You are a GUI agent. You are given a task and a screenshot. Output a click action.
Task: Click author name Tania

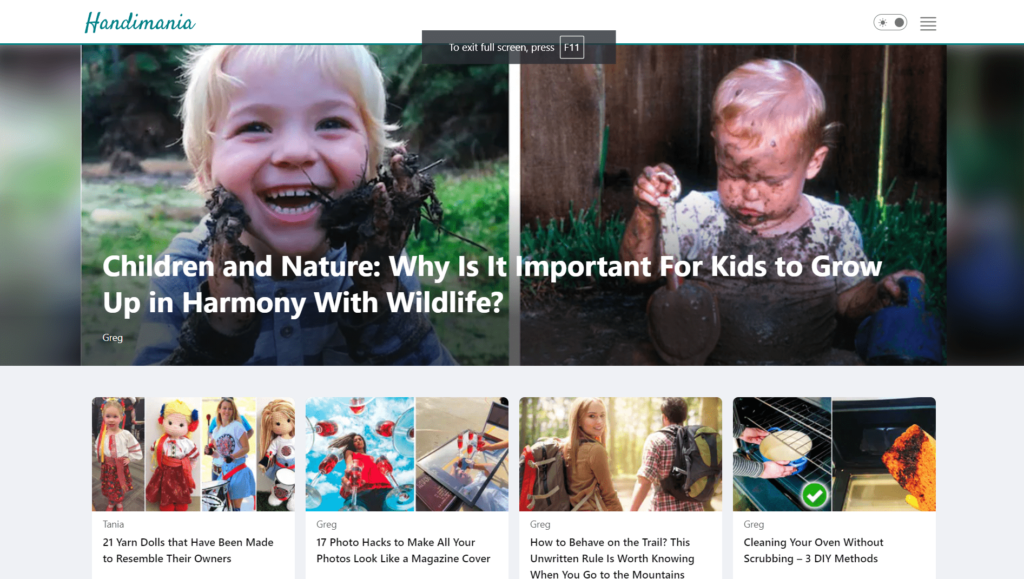[x=113, y=524]
